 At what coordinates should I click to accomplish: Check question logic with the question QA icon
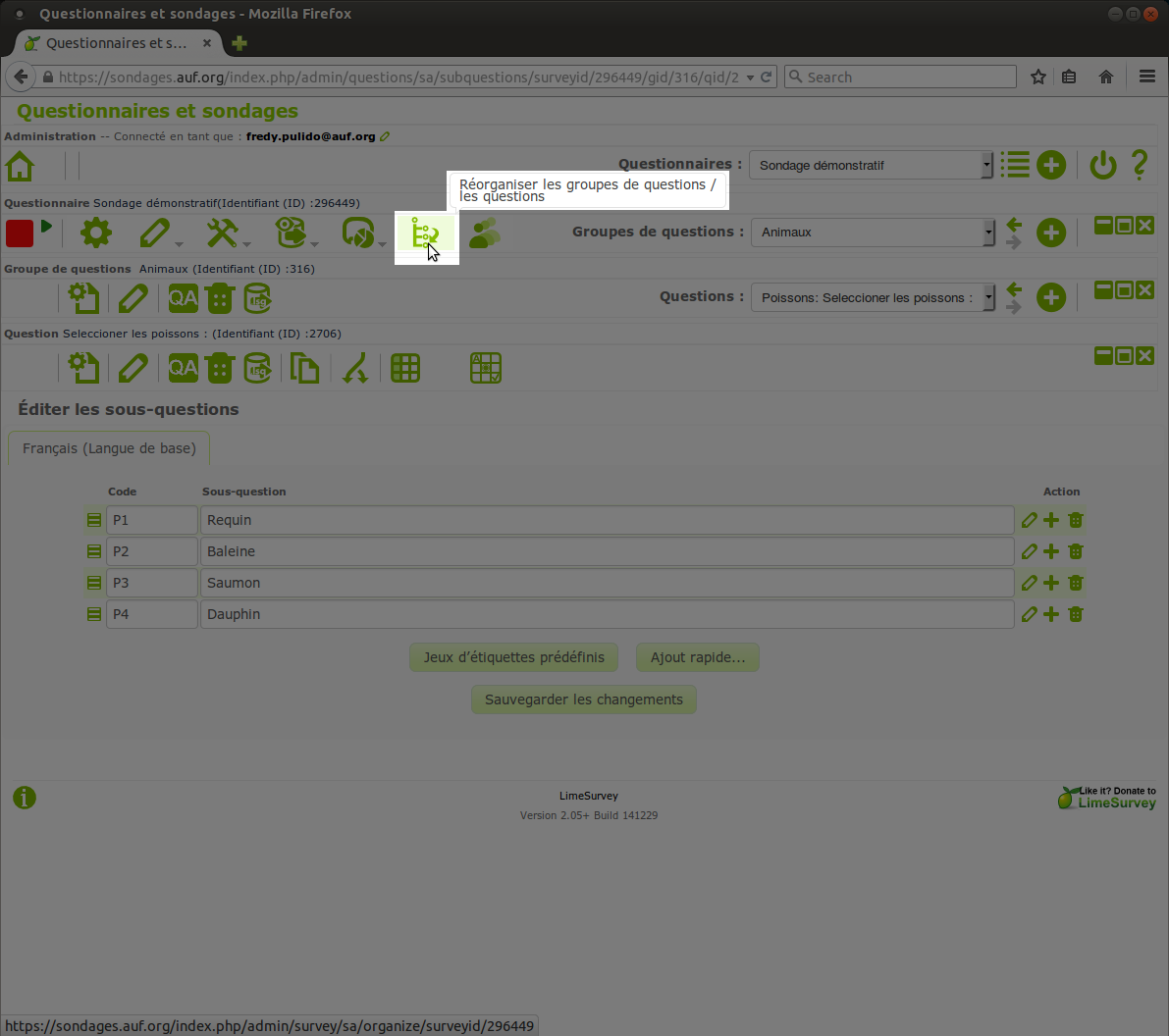[x=183, y=368]
